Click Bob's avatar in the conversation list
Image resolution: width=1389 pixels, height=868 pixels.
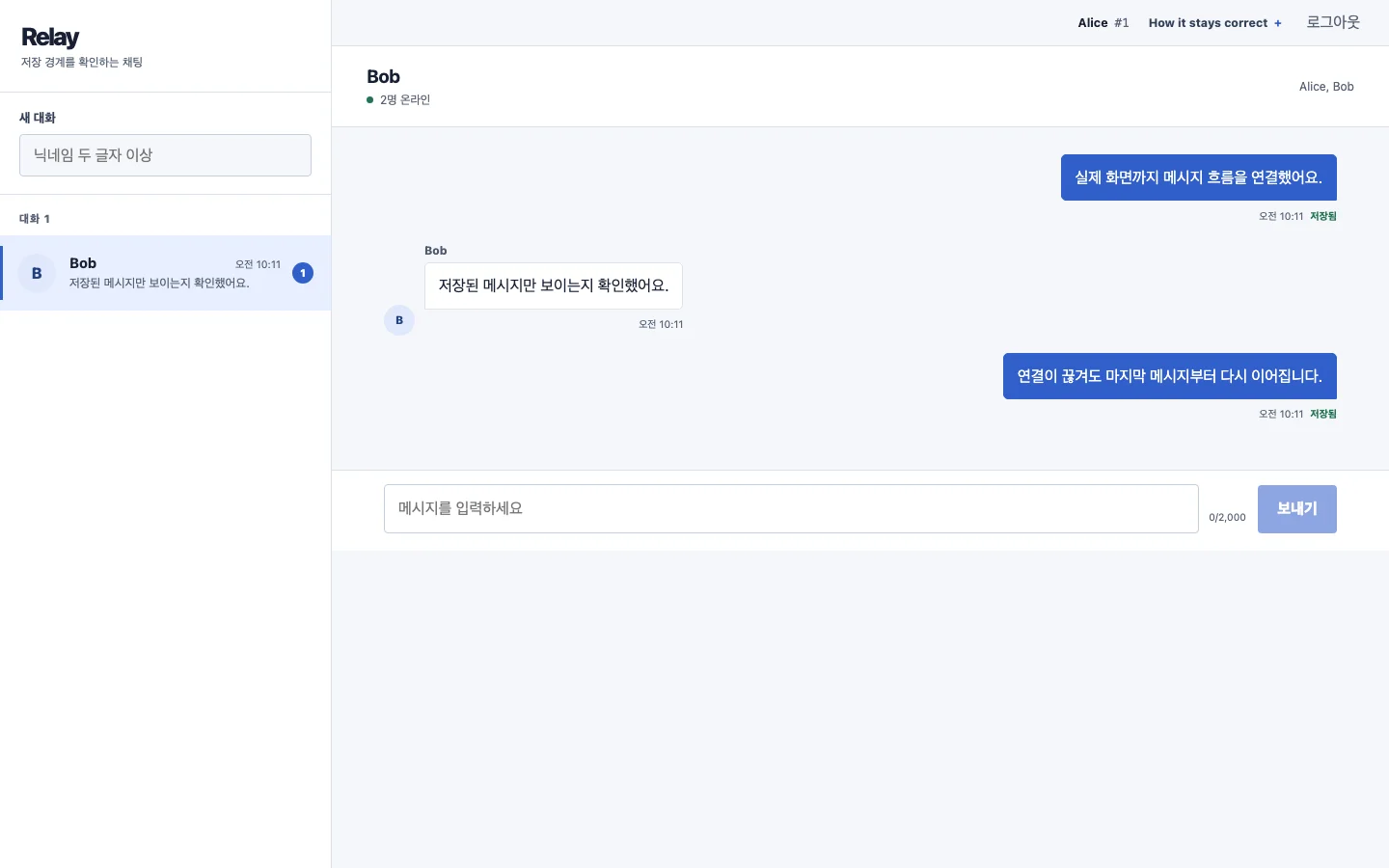[x=37, y=273]
